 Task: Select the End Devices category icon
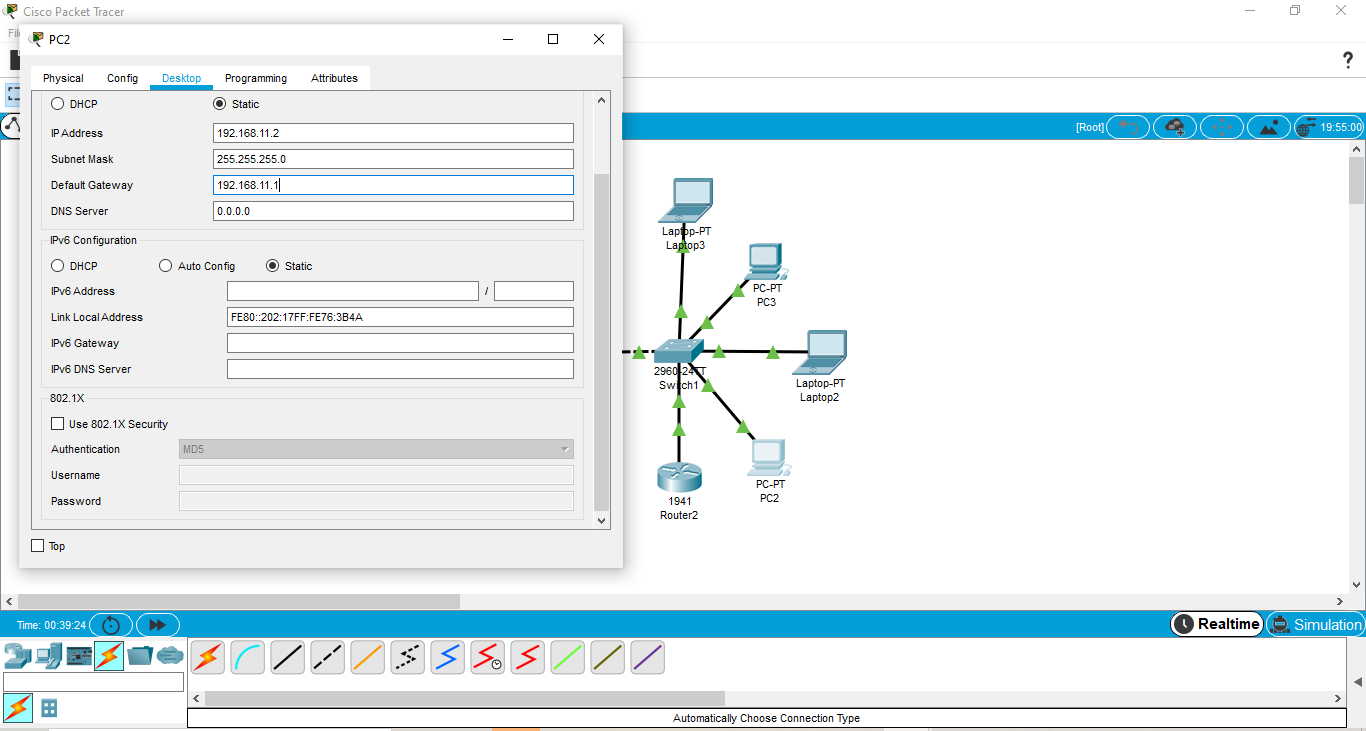48,656
